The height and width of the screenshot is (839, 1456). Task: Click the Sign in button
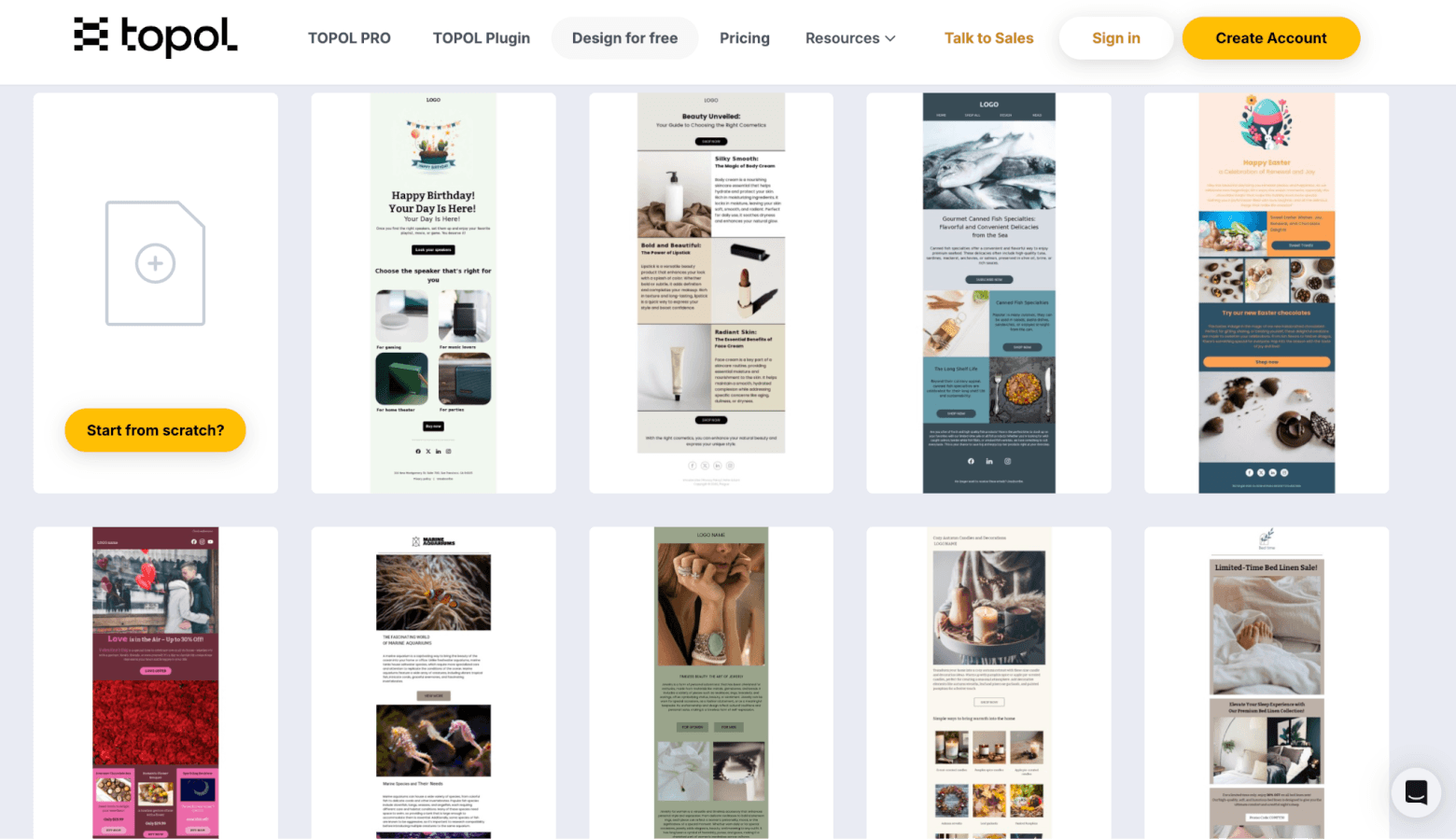point(1116,38)
